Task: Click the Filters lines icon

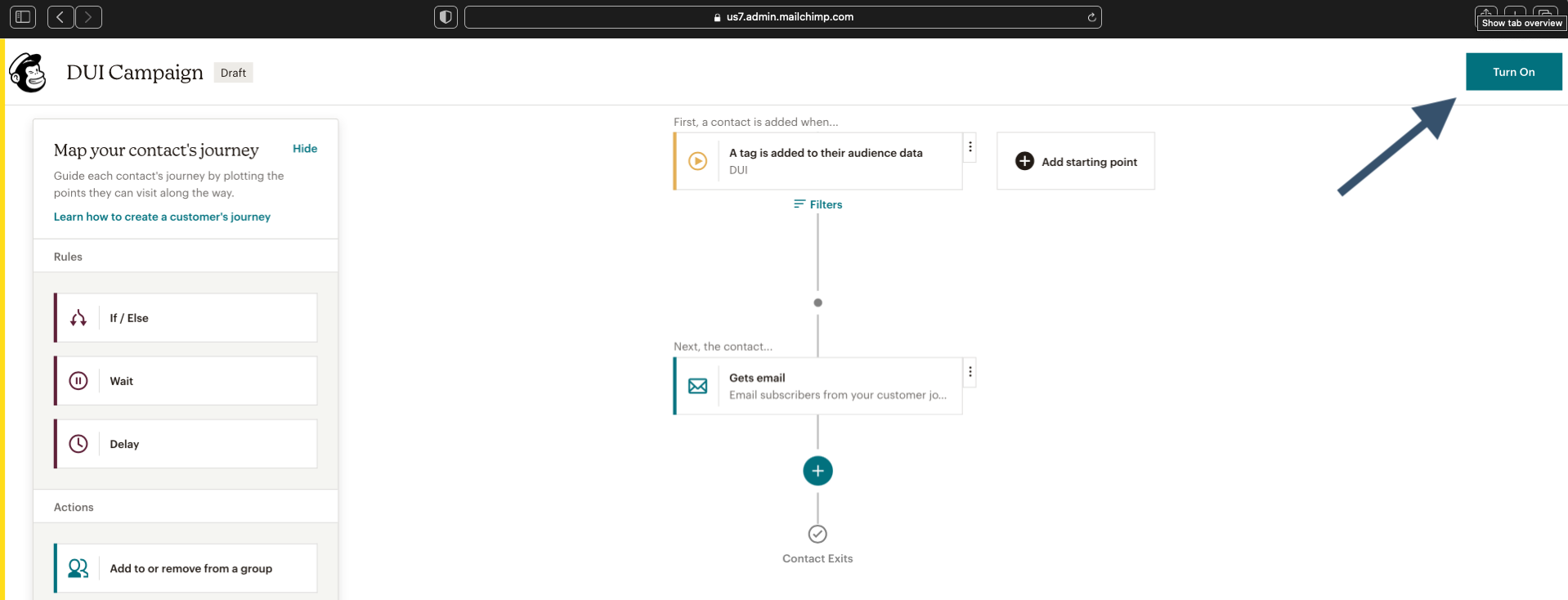Action: coord(800,204)
